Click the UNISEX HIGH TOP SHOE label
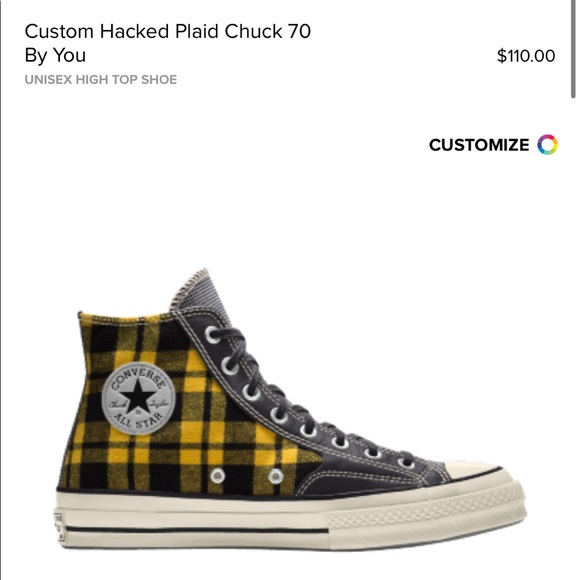 click(x=101, y=80)
